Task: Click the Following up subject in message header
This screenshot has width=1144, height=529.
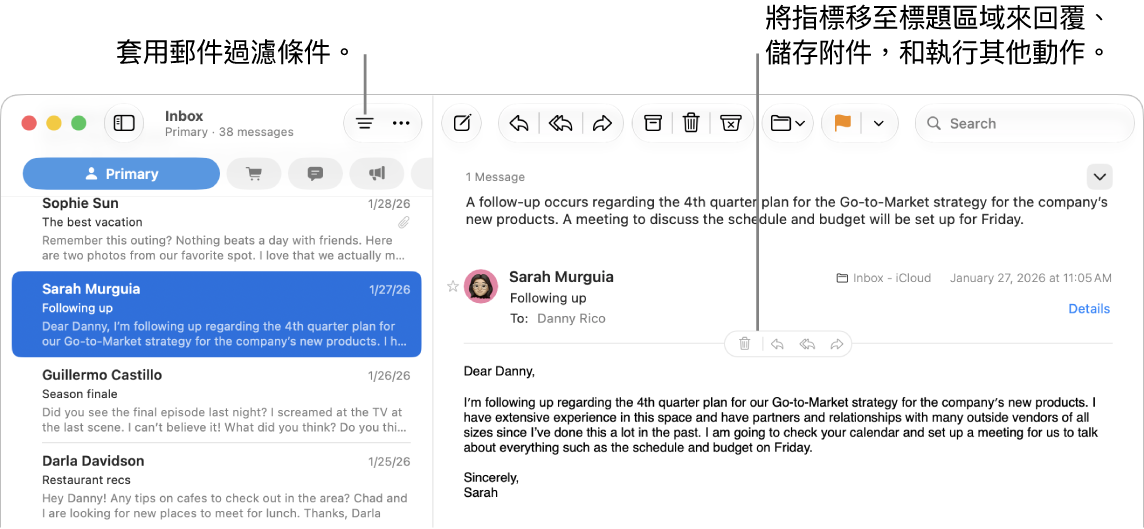Action: 548,298
